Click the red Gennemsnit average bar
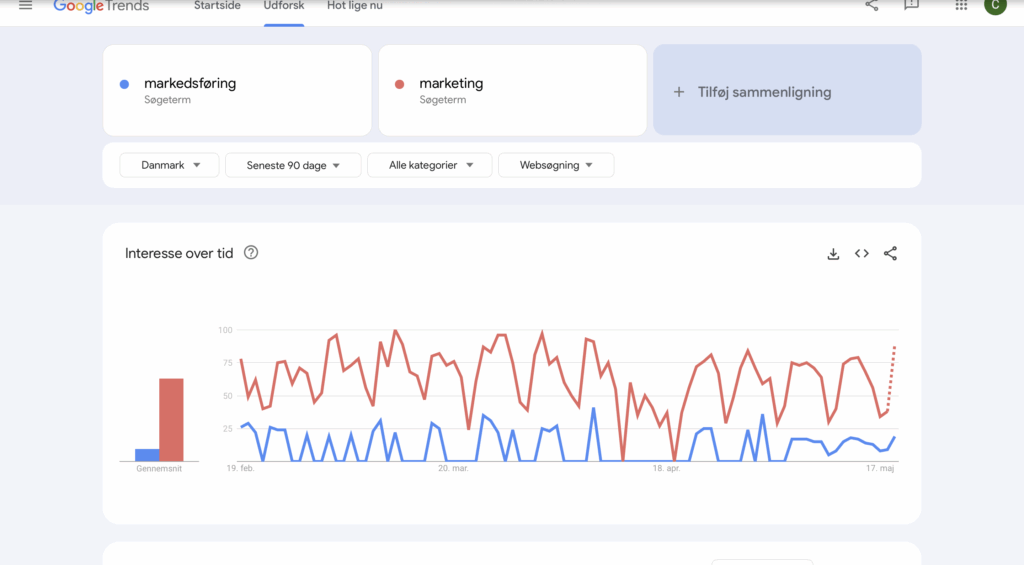Image resolution: width=1024 pixels, height=565 pixels. point(171,420)
